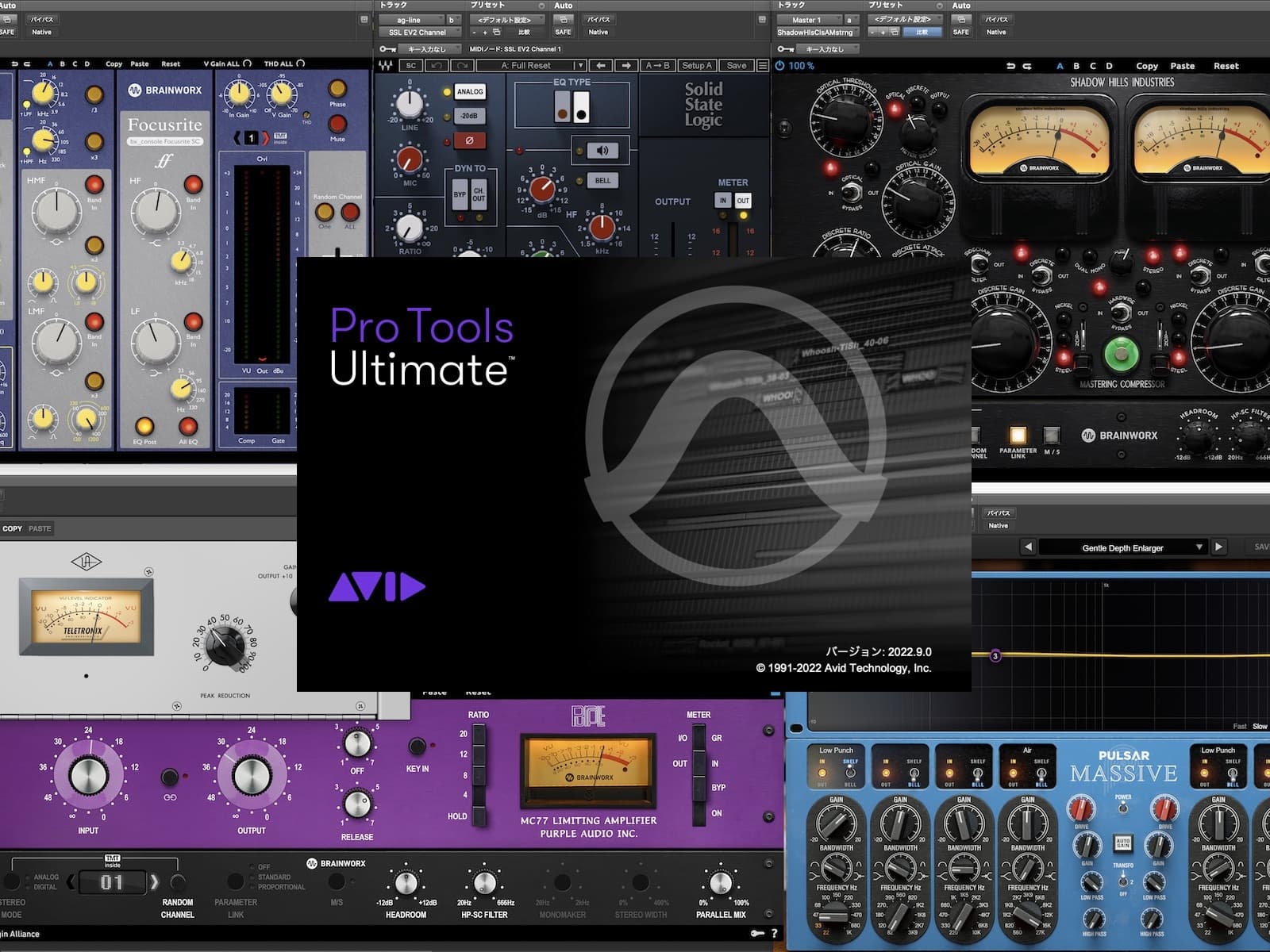
Task: Click EQ node 3 on the yellow curve
Action: pos(995,656)
